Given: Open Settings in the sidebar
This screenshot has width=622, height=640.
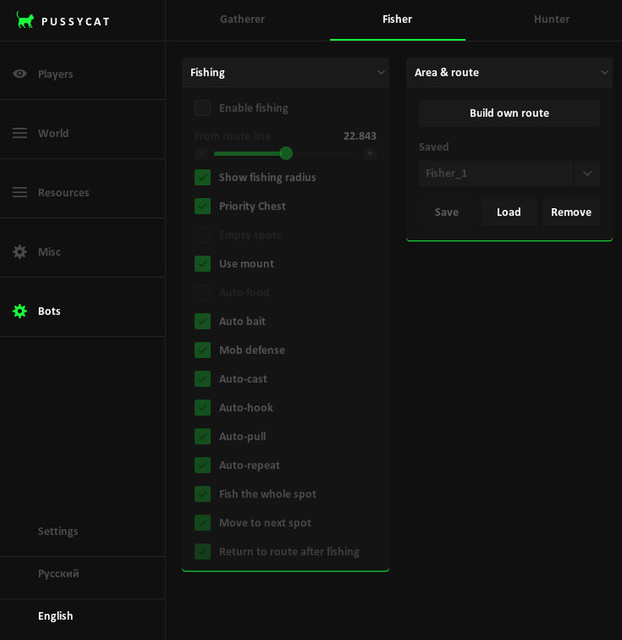Looking at the screenshot, I should [x=58, y=531].
